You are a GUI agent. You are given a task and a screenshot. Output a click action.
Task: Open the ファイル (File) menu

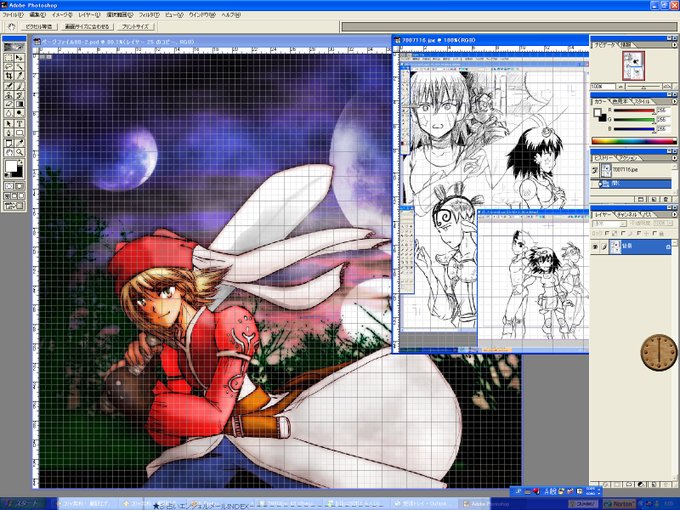(x=13, y=15)
